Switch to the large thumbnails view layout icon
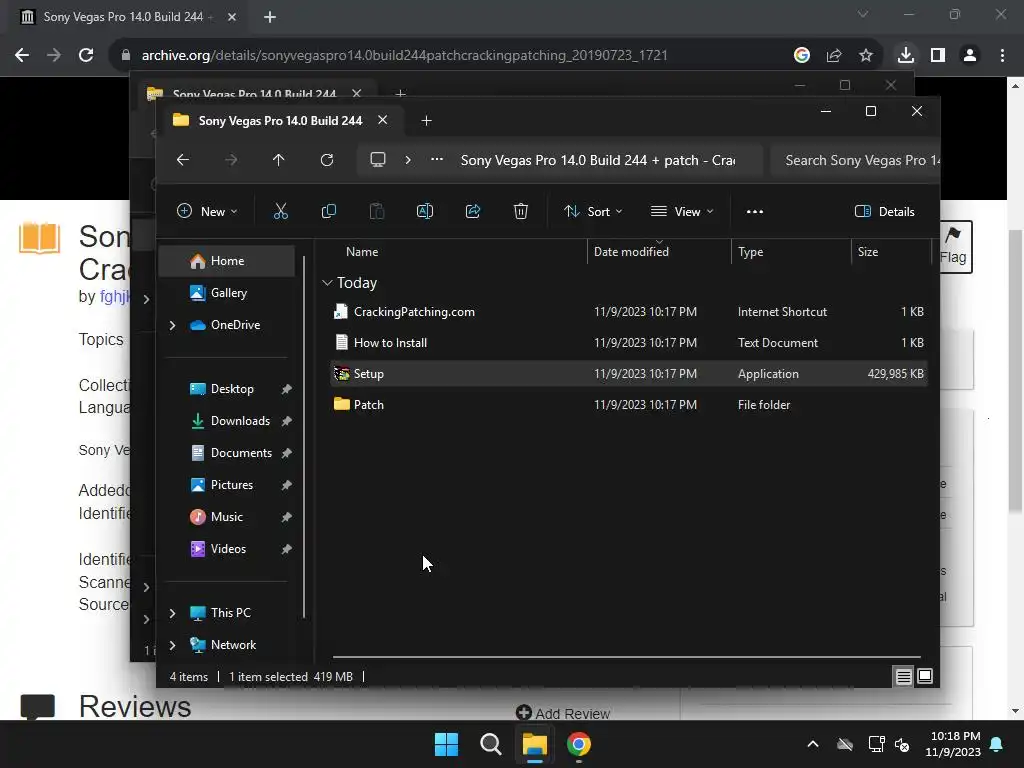 (x=925, y=676)
